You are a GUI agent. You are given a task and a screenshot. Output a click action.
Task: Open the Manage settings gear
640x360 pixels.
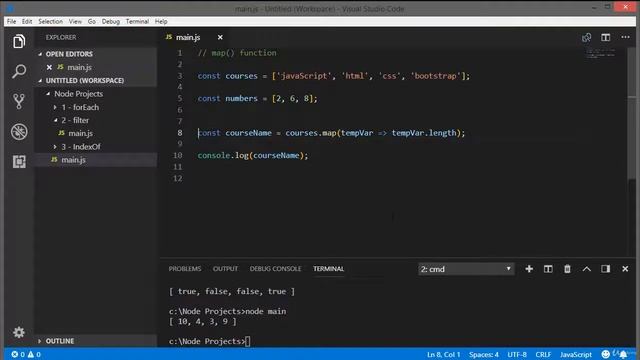[x=19, y=332]
